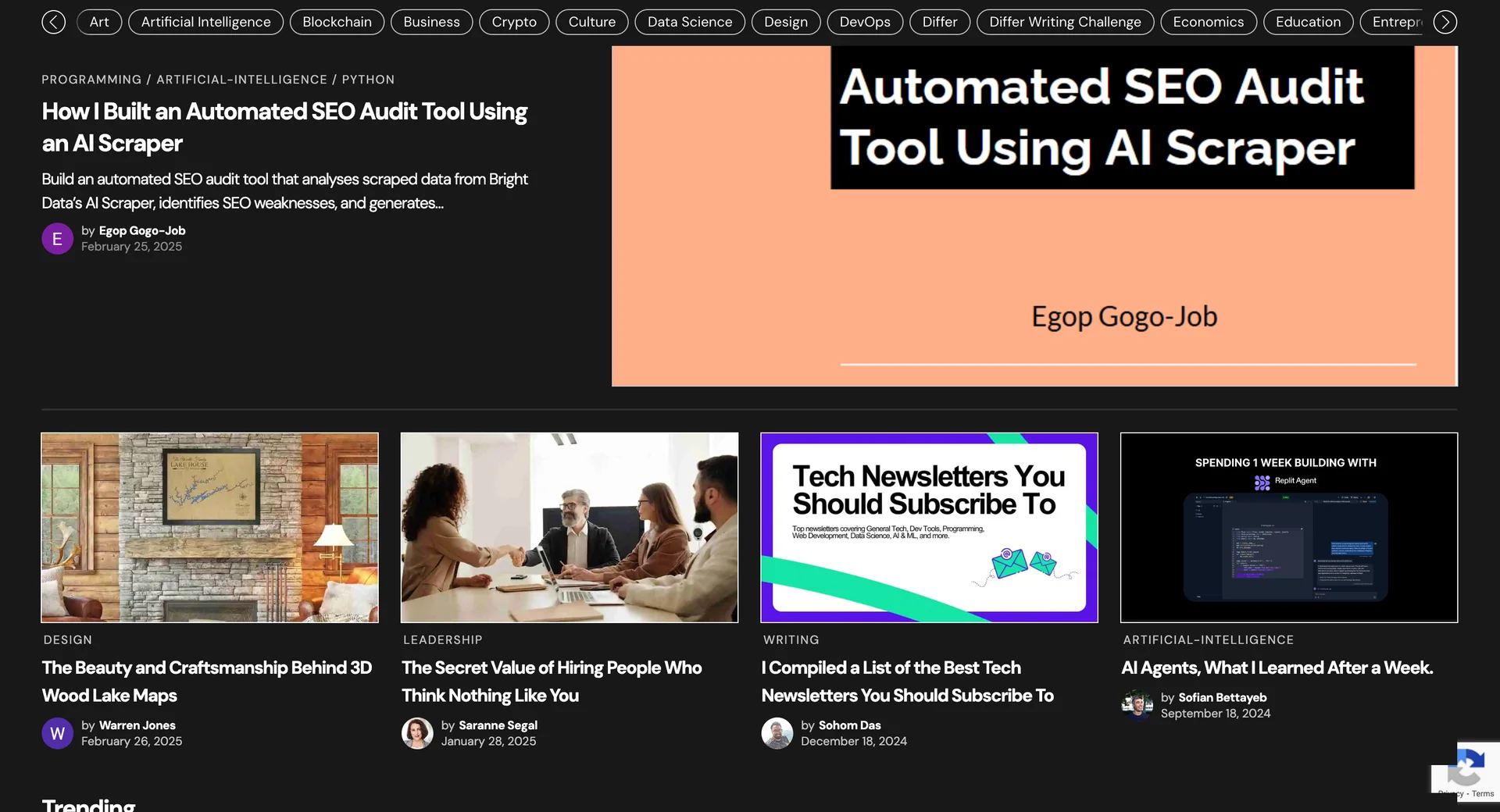The width and height of the screenshot is (1500, 812).
Task: Click Sohom Das's profile picture
Action: [x=777, y=733]
